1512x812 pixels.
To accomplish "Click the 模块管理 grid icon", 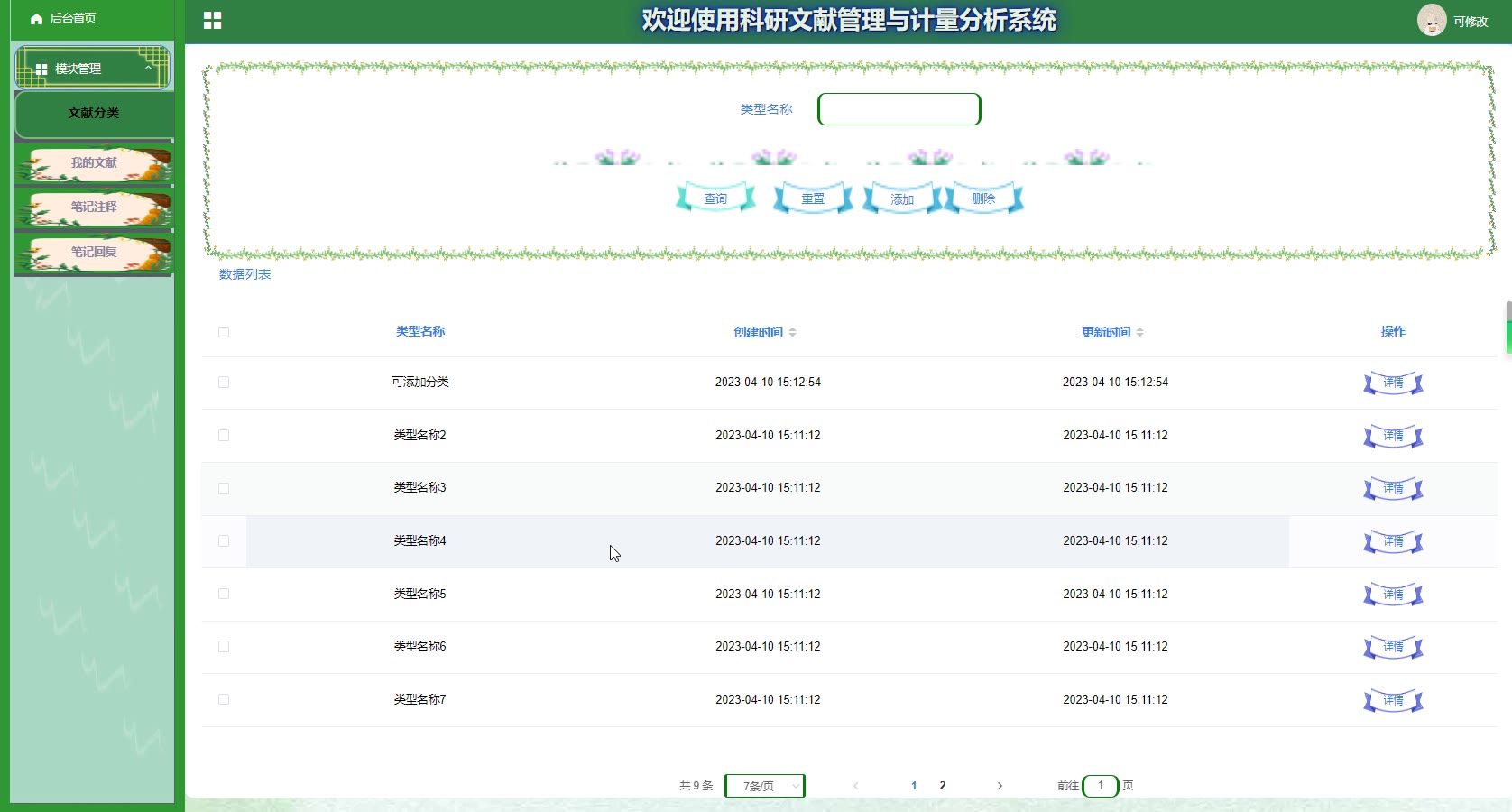I will pos(41,69).
